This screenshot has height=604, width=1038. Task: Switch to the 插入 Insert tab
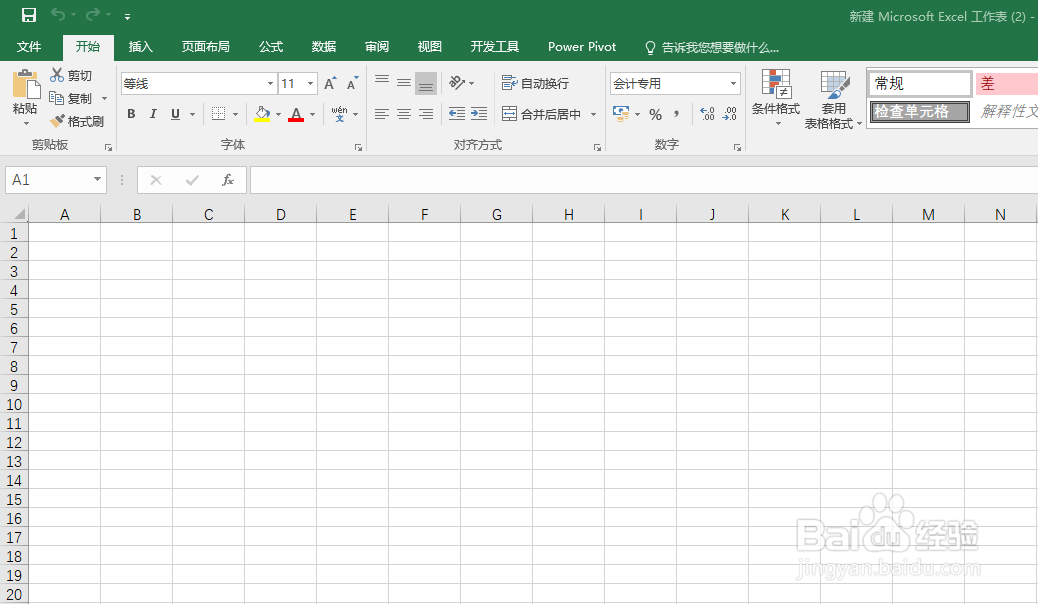tap(140, 47)
